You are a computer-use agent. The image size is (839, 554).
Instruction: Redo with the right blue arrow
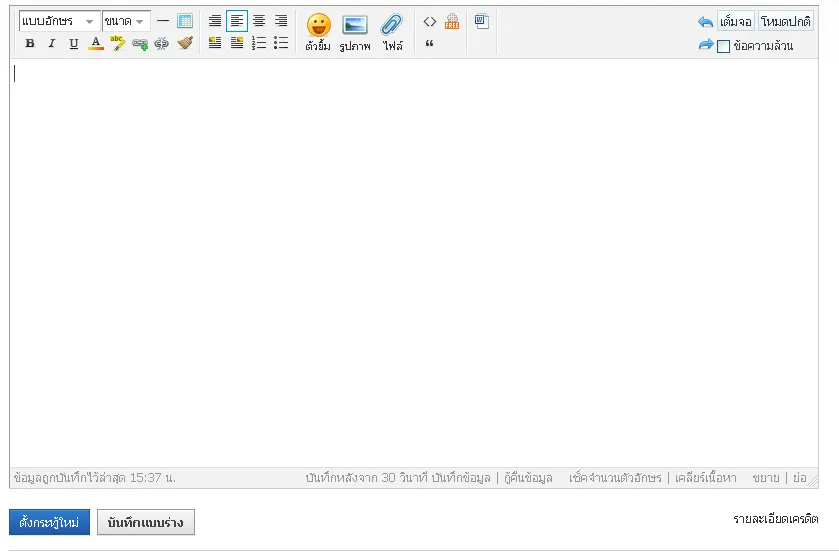[x=706, y=44]
